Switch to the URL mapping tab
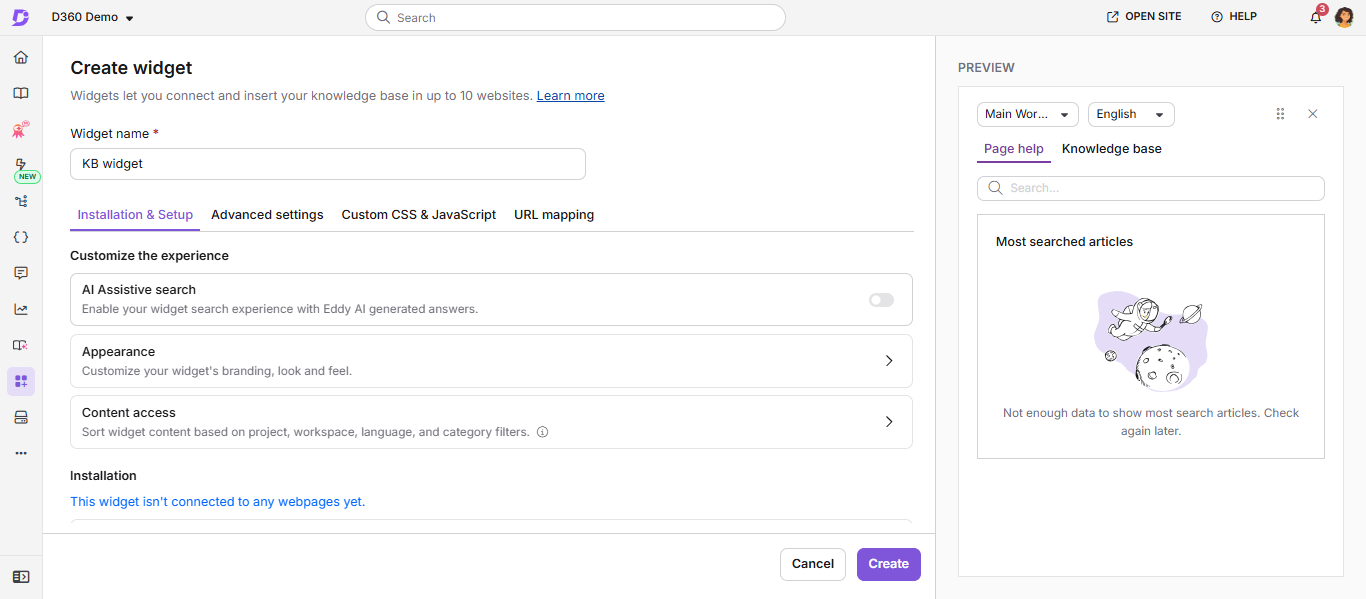 pyautogui.click(x=554, y=214)
